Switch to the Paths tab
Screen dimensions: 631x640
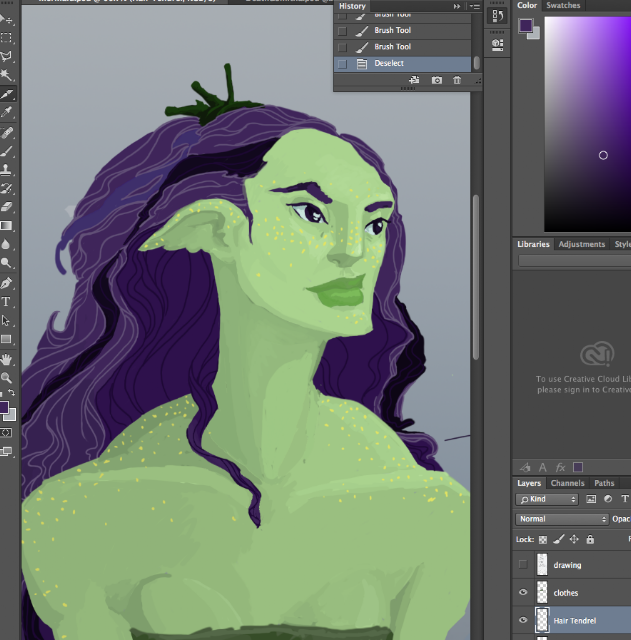(604, 483)
